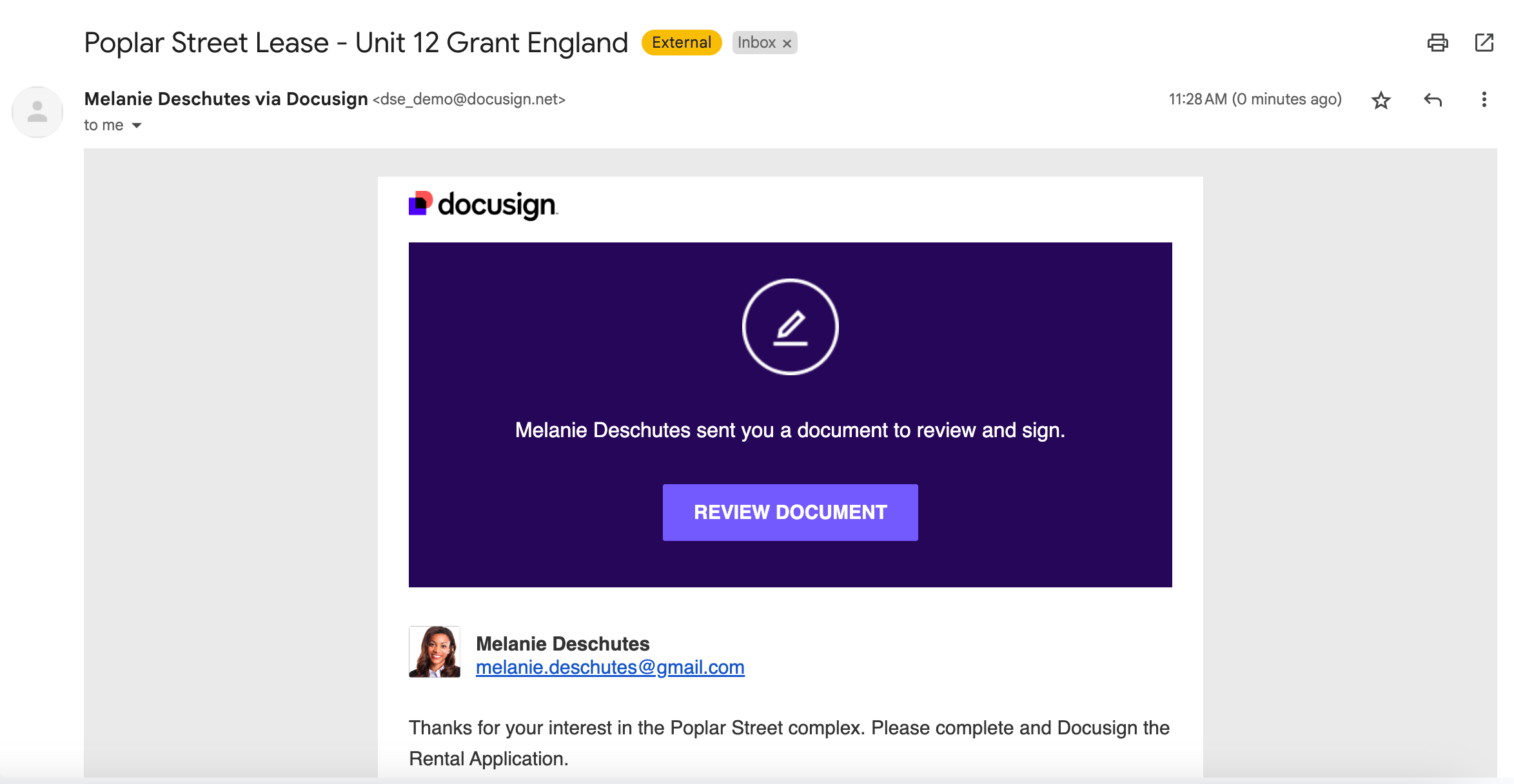Viewport: 1514px width, 784px height.
Task: Open the melanie.deschutes@gmail.com link
Action: [609, 667]
